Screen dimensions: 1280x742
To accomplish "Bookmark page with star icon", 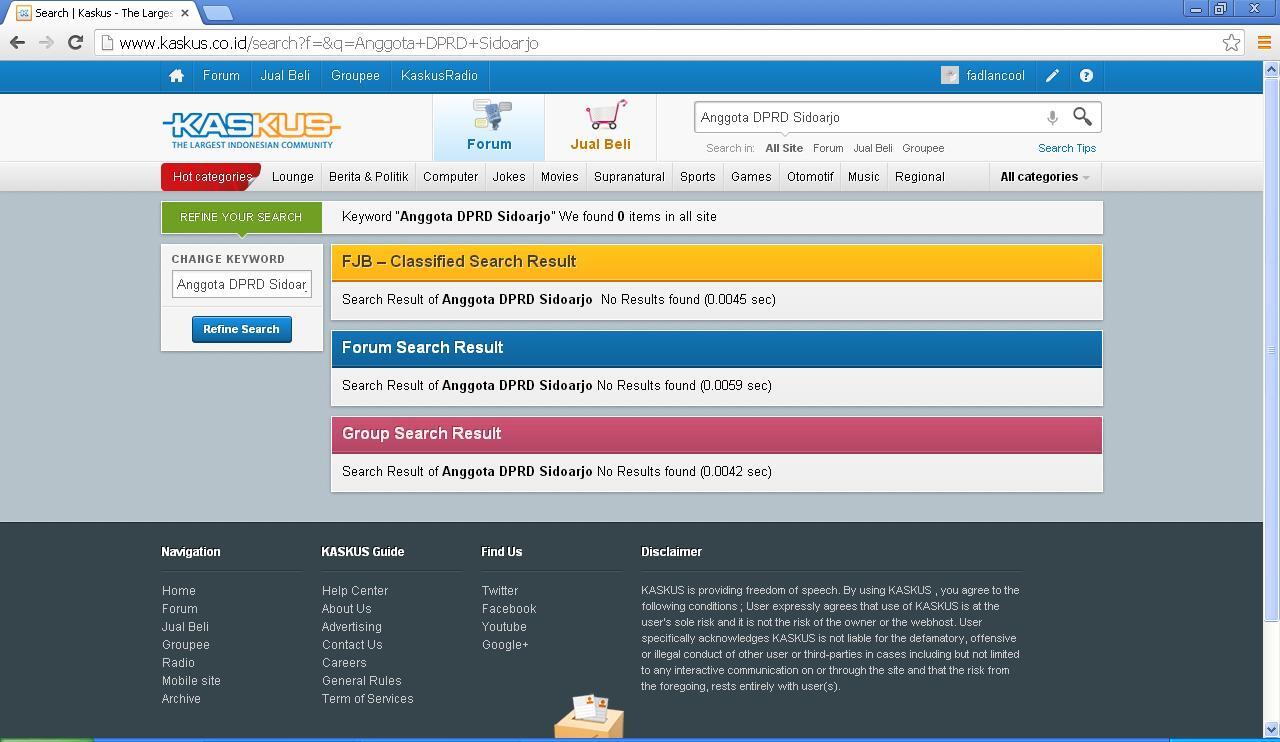I will 1231,43.
